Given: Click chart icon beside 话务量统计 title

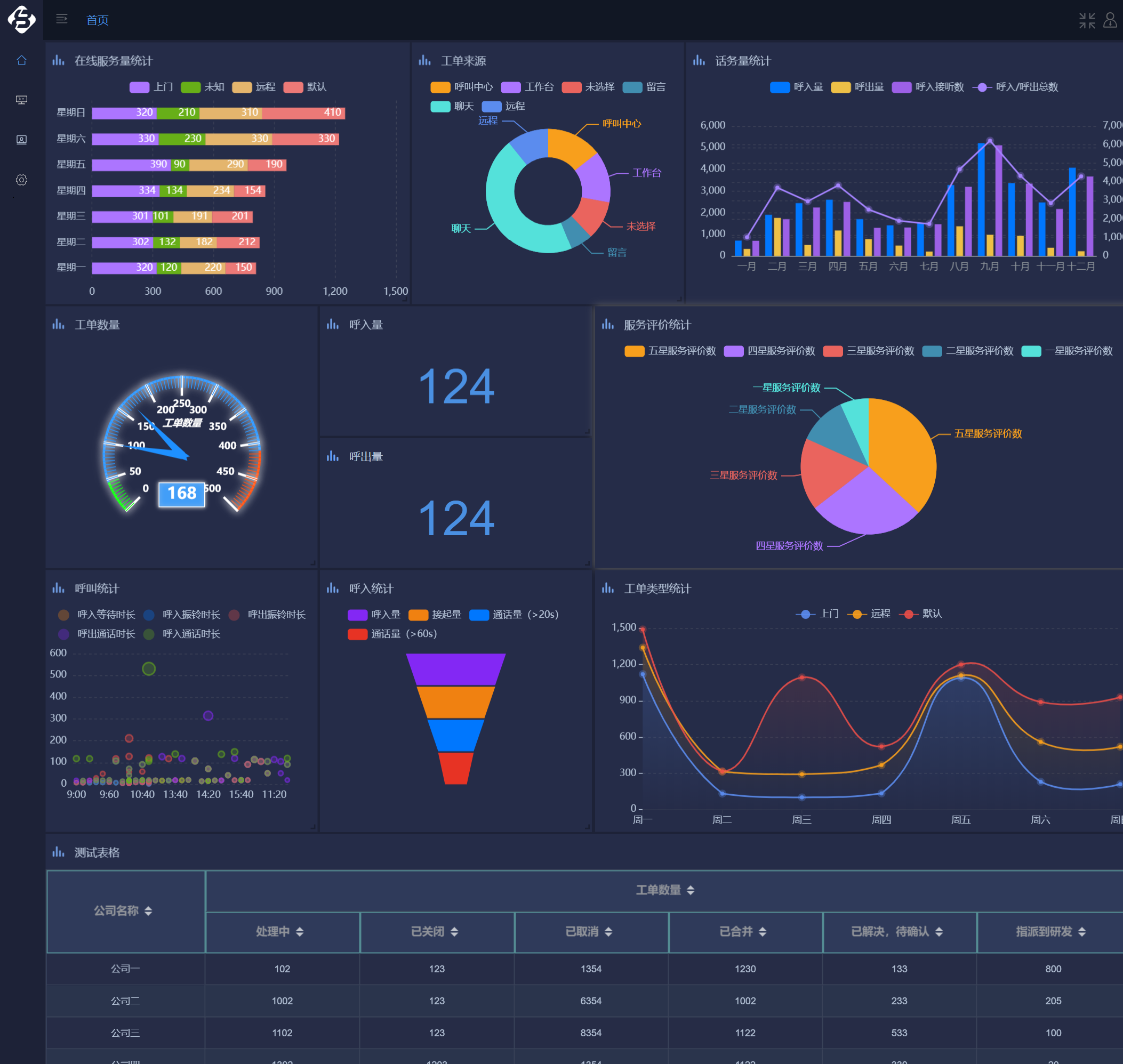Looking at the screenshot, I should click(699, 60).
